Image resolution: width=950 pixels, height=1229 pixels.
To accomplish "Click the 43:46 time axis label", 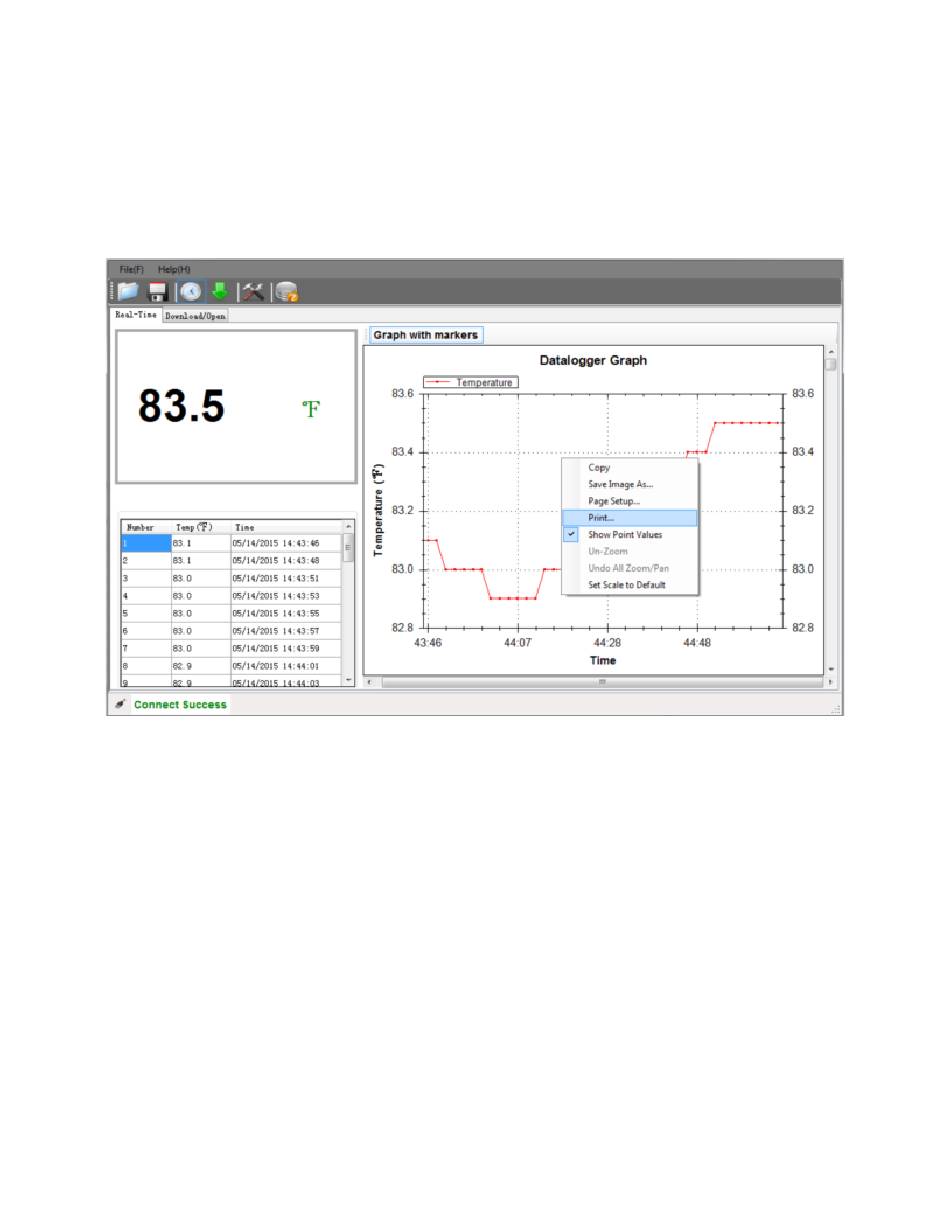I will pos(428,643).
